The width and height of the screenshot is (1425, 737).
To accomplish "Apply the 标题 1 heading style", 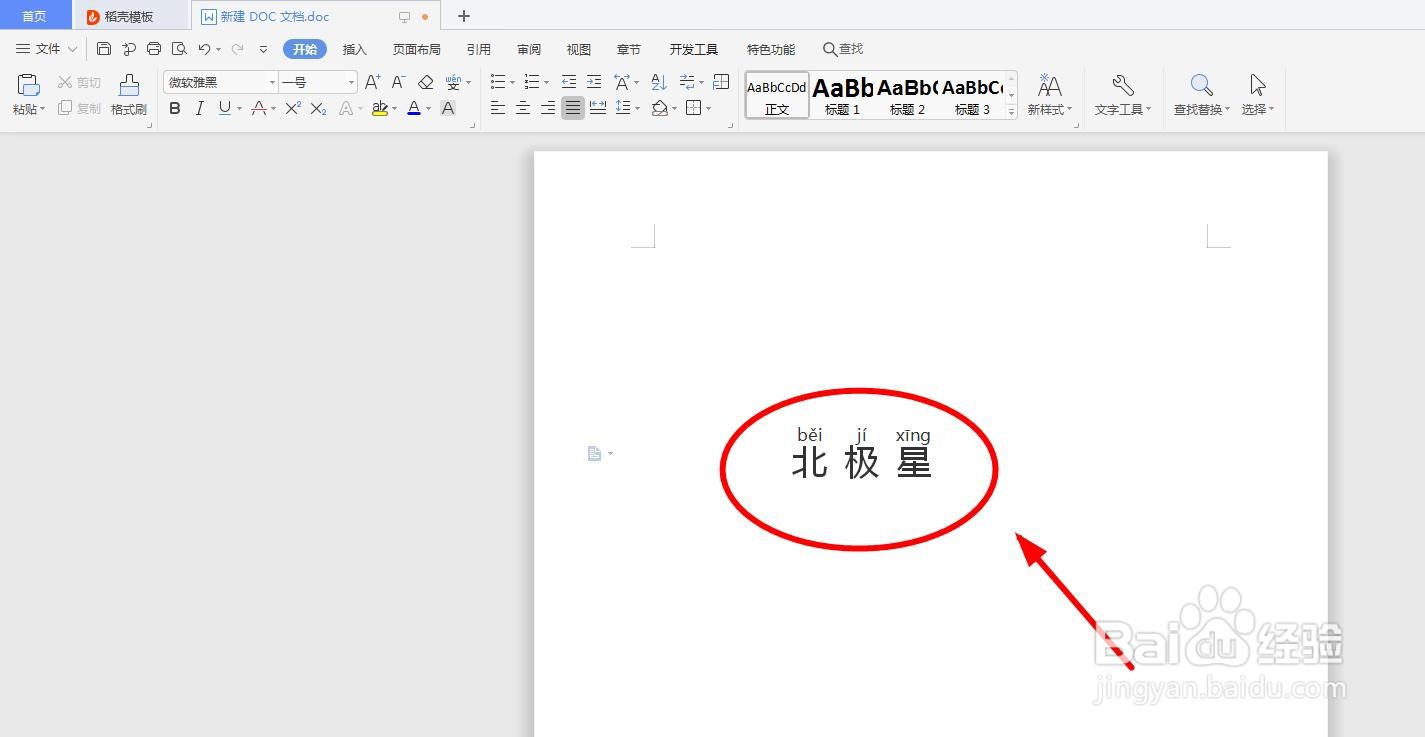I will click(x=843, y=96).
